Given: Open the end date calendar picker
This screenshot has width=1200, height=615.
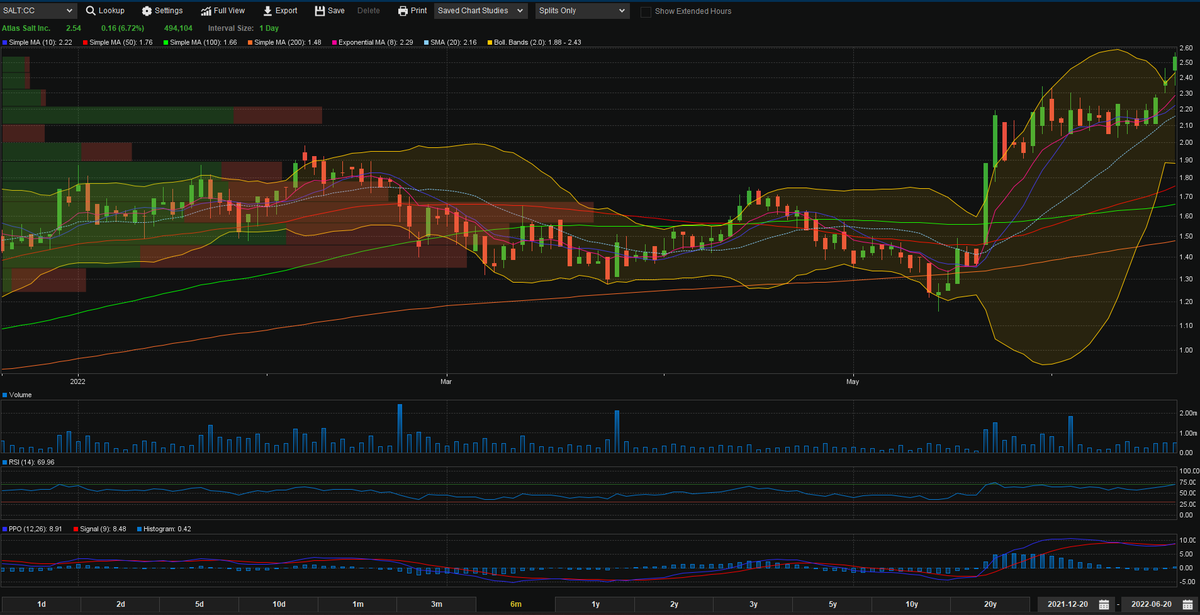Looking at the screenshot, I should (x=1187, y=604).
